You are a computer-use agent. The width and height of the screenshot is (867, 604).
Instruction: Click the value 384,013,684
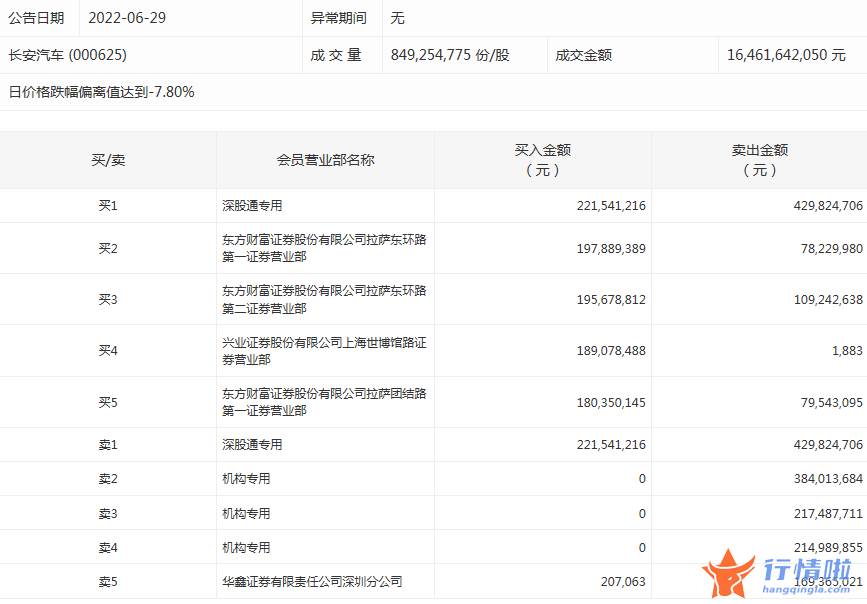[x=828, y=479]
